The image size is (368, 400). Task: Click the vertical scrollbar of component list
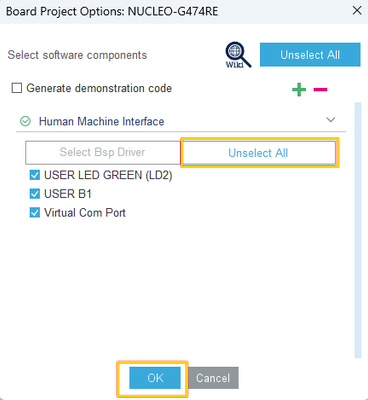coord(358,230)
